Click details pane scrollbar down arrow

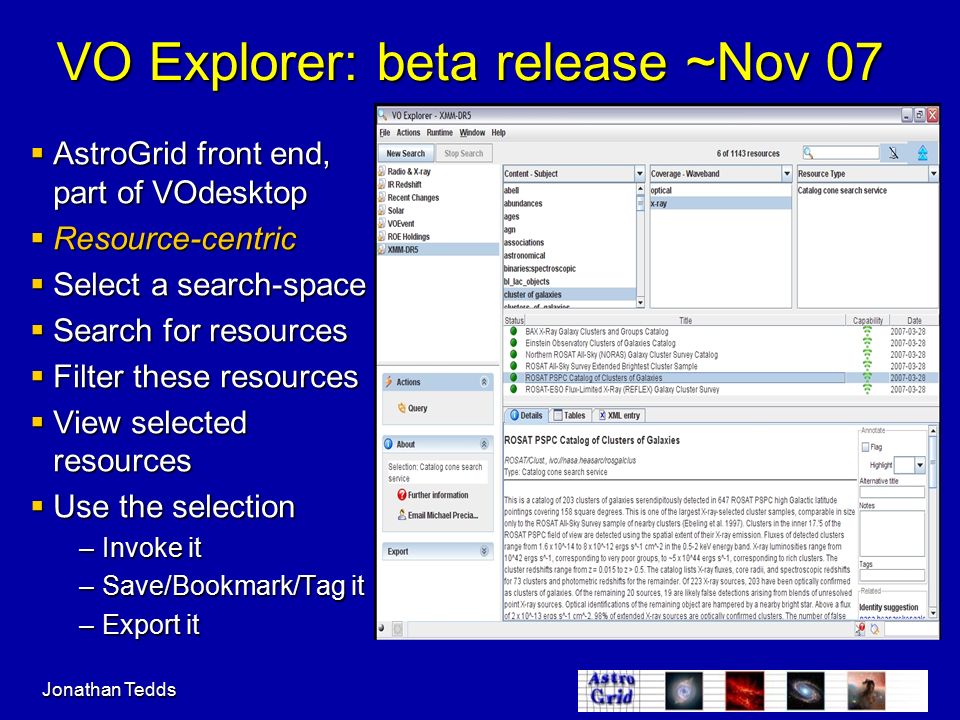[933, 612]
